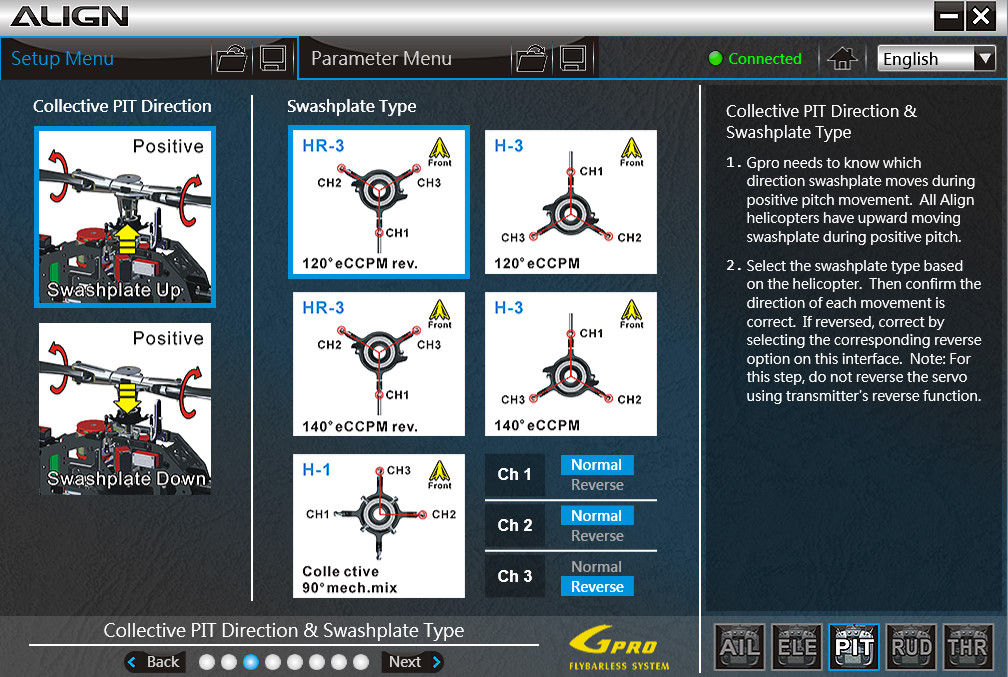Viewport: 1008px width, 677px height.
Task: Jump to fifth step progress dot
Action: pyautogui.click(x=295, y=662)
